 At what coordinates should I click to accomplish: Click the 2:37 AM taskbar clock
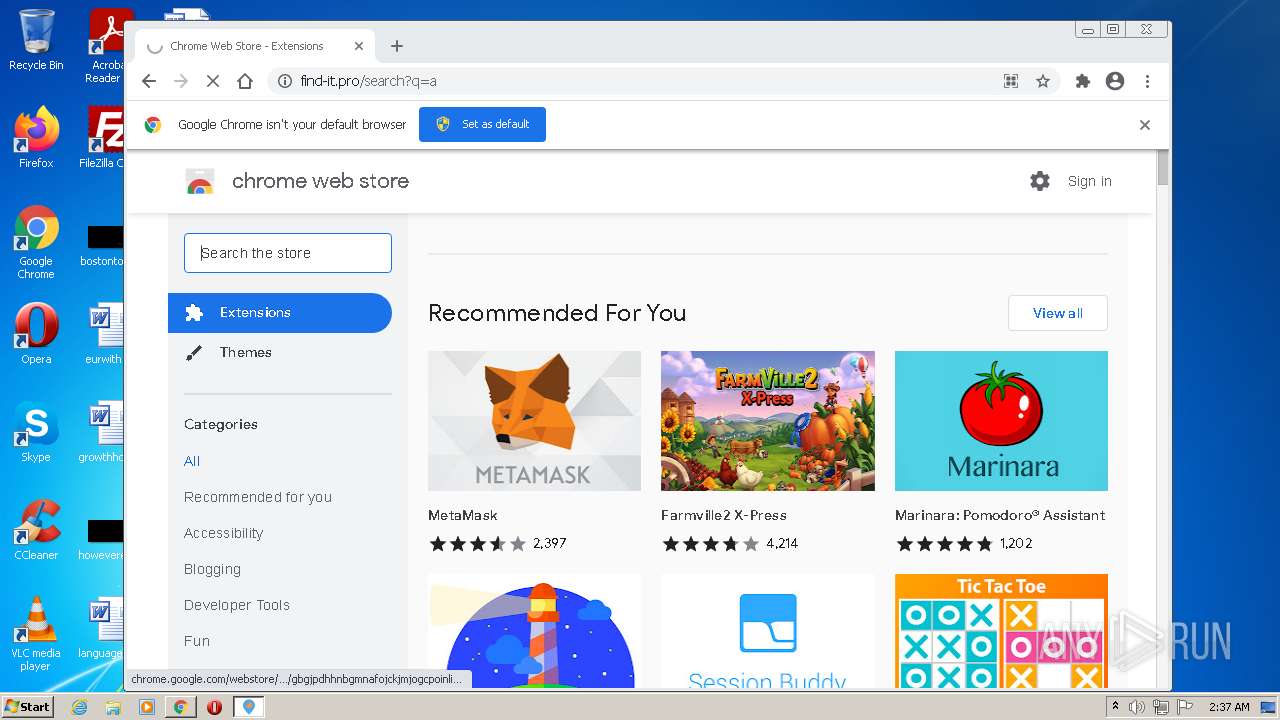pyautogui.click(x=1229, y=707)
